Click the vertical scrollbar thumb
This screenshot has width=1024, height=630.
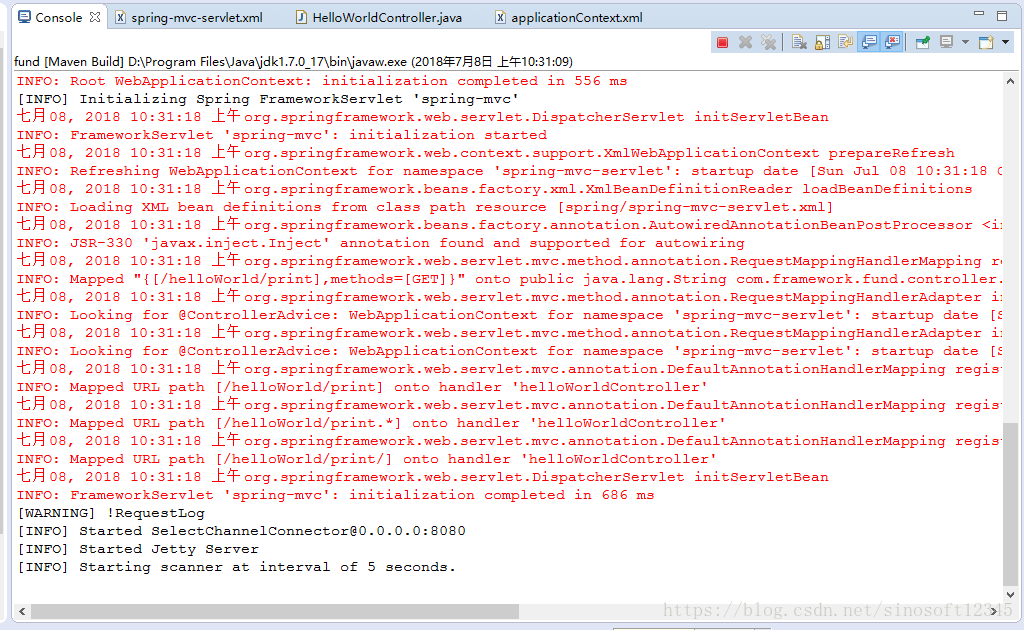point(1010,504)
